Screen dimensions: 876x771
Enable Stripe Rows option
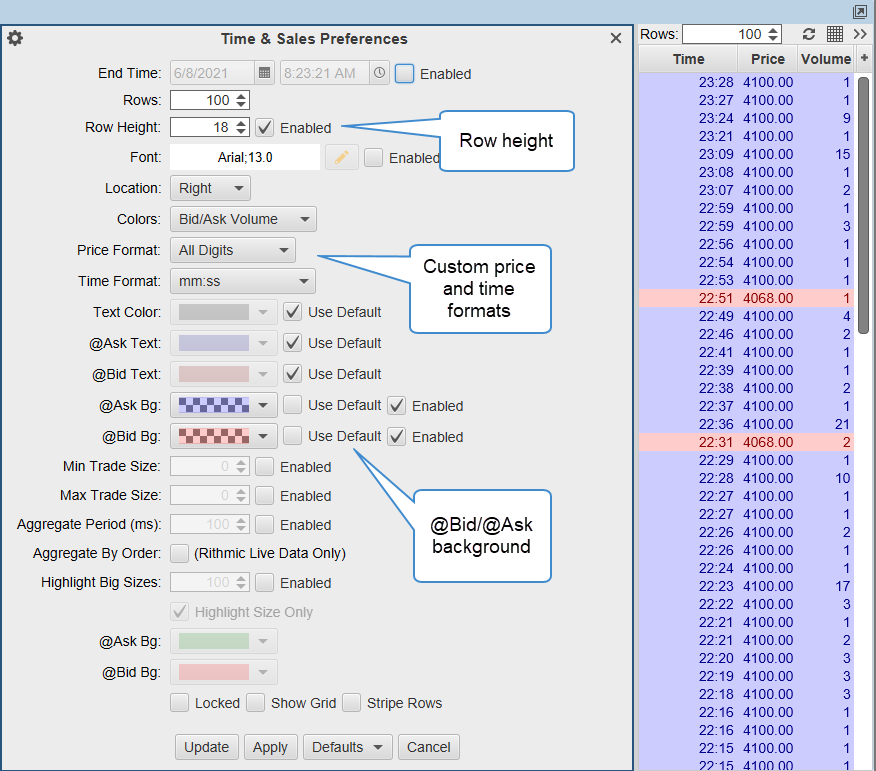click(352, 703)
